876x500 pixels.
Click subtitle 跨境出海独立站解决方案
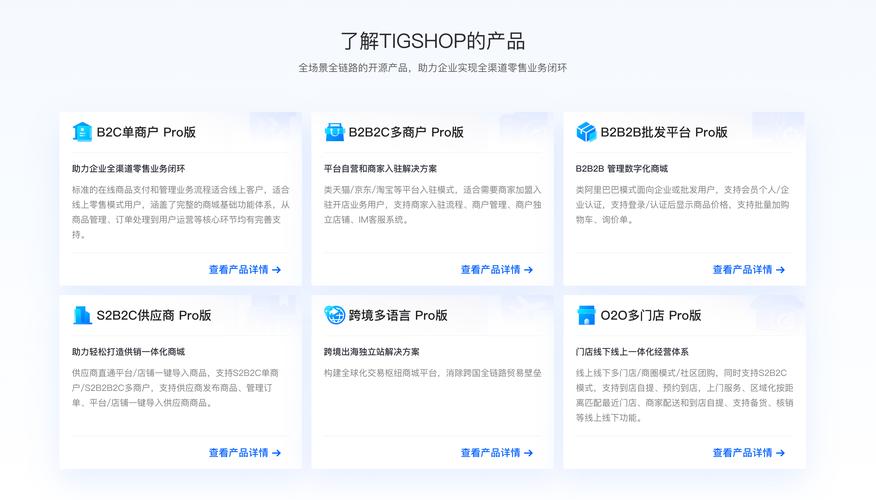372,352
